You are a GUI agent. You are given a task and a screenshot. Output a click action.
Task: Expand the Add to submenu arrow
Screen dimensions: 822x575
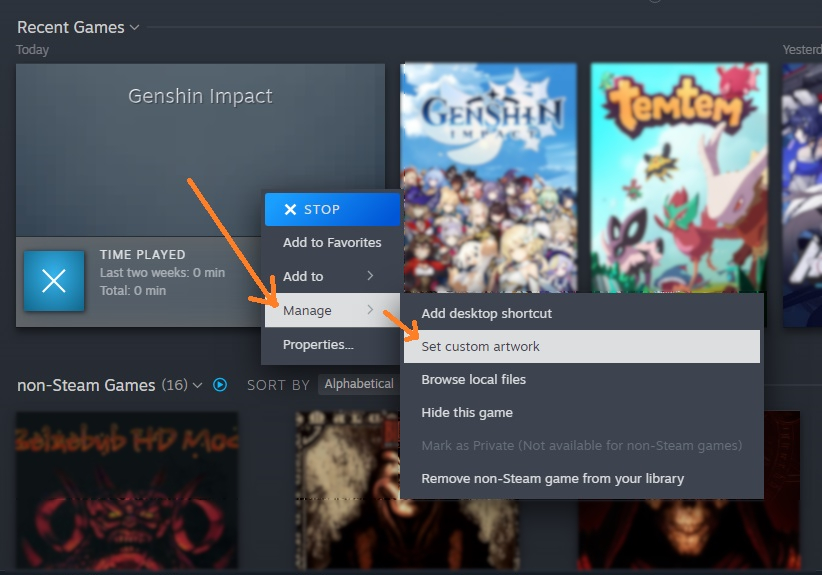tap(370, 276)
